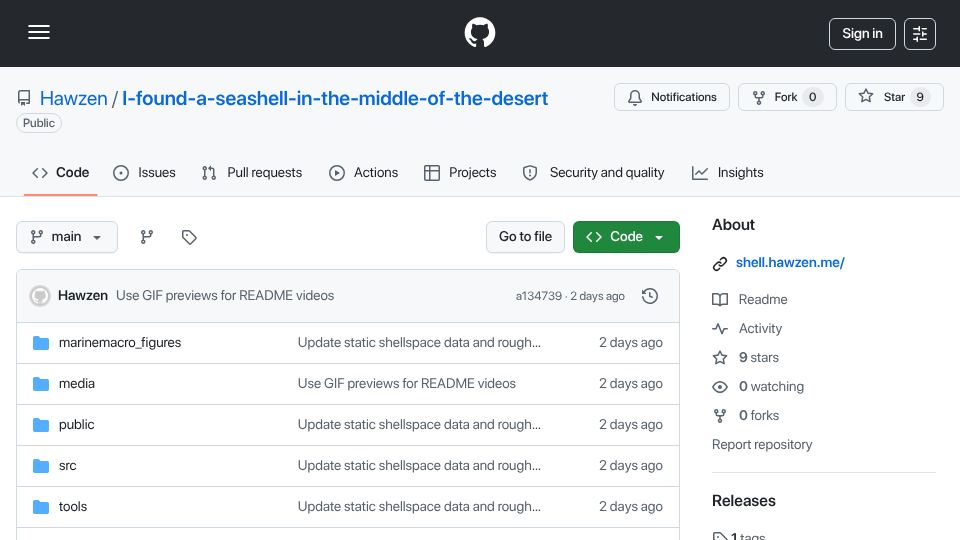
Task: Open the Activity link
Action: 760,329
